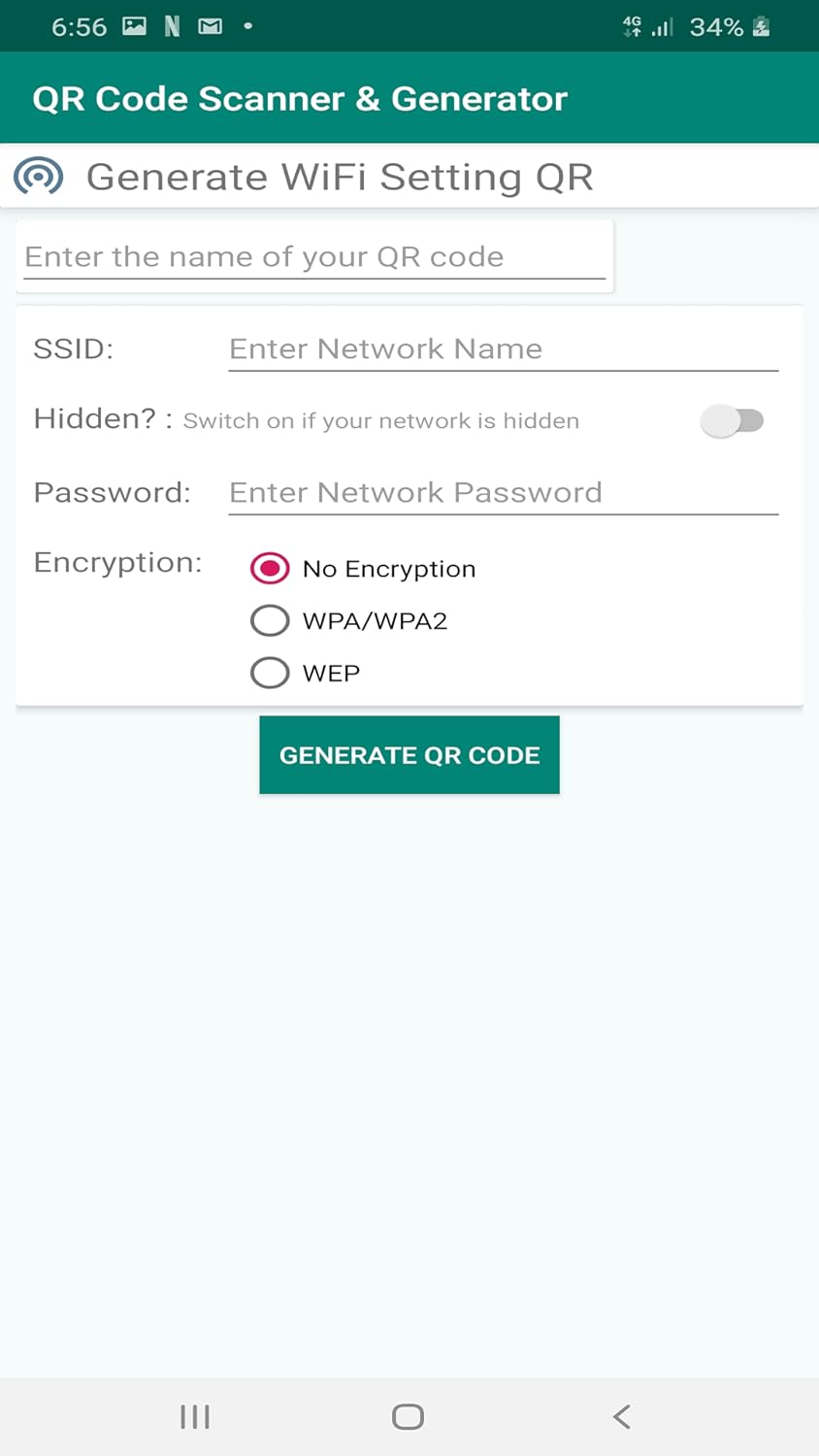Tap the recent apps navigation icon
The image size is (819, 1456).
click(195, 1416)
